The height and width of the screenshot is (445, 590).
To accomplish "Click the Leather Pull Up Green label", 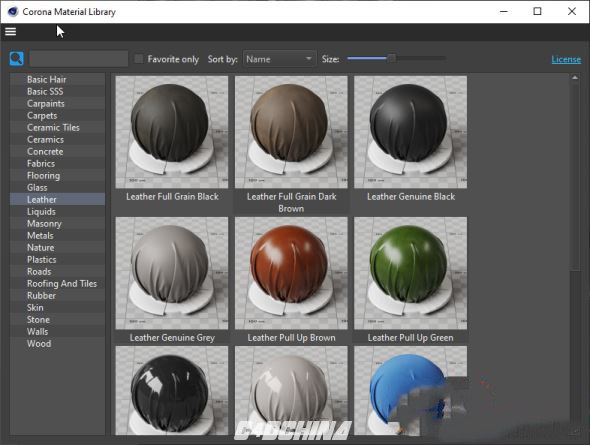I will 411,338.
